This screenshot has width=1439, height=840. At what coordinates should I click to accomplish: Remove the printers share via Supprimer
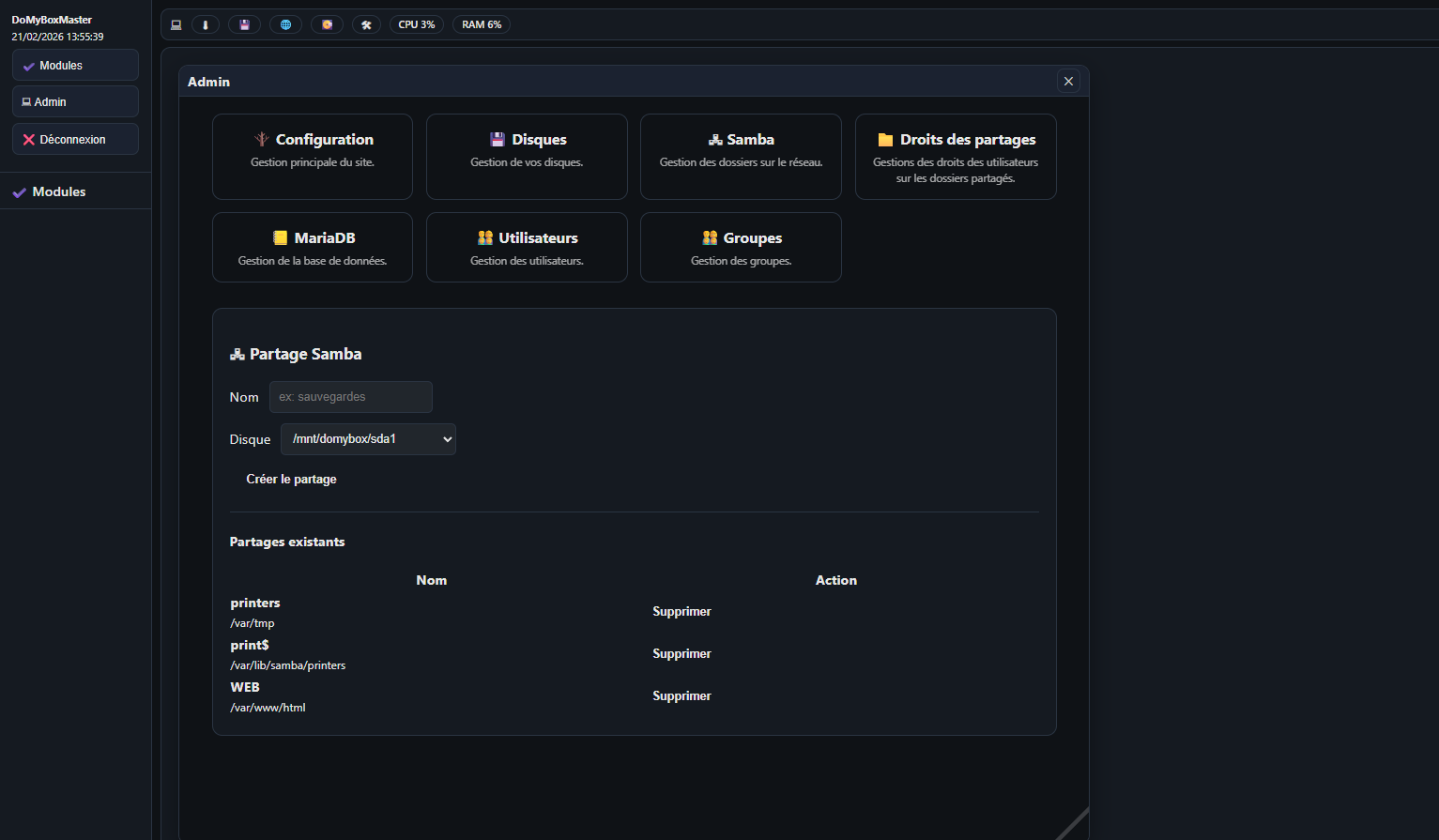click(x=681, y=611)
